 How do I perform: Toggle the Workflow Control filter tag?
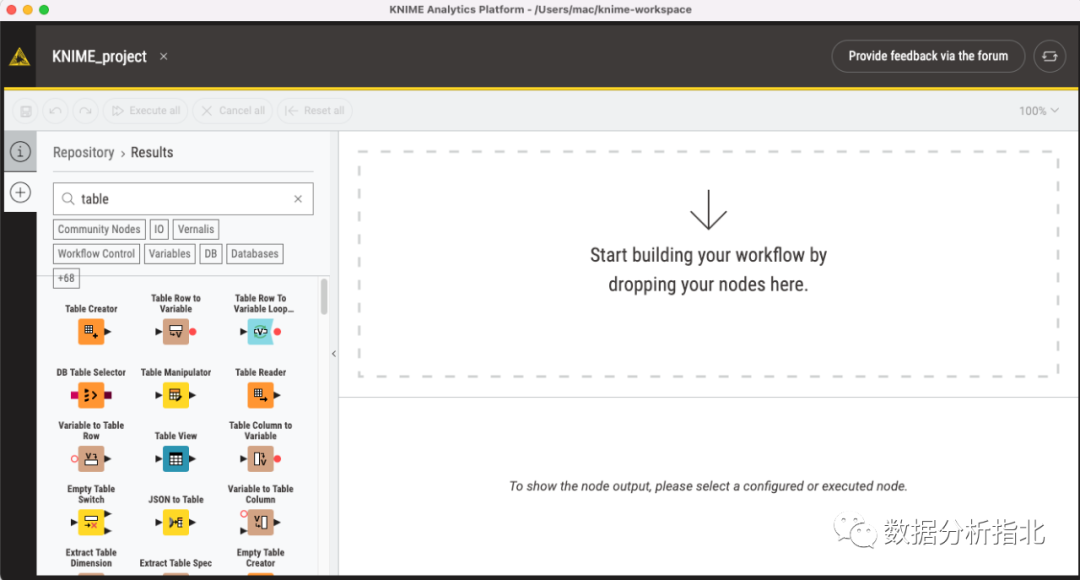96,253
